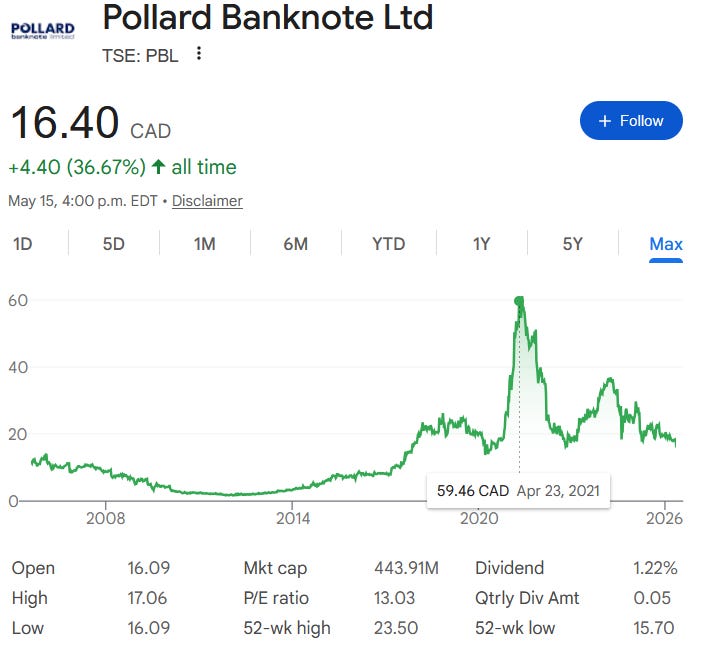Click the Max range tab
Viewport: 703px width, 655px height.
(x=666, y=244)
